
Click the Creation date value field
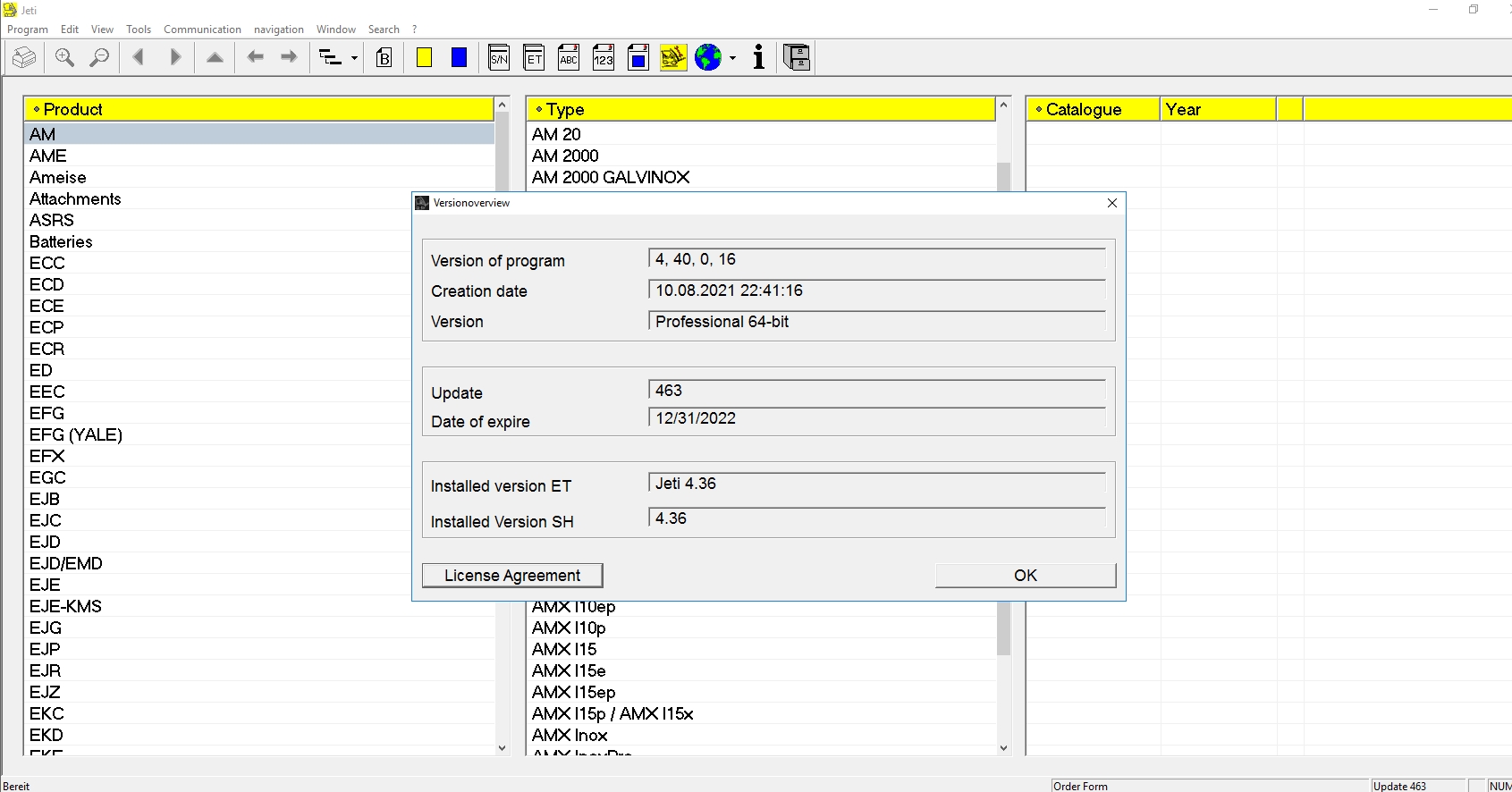pyautogui.click(x=877, y=291)
